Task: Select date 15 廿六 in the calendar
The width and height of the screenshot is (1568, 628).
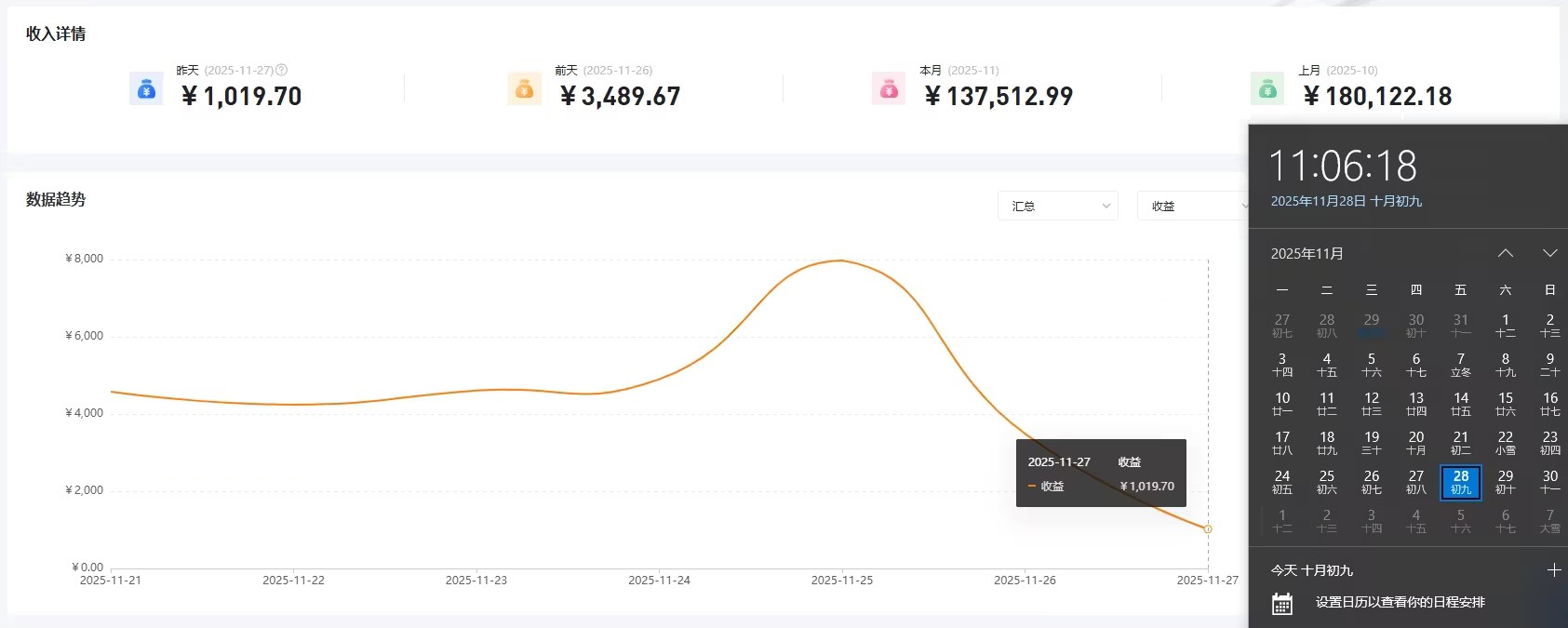Action: [x=1505, y=404]
